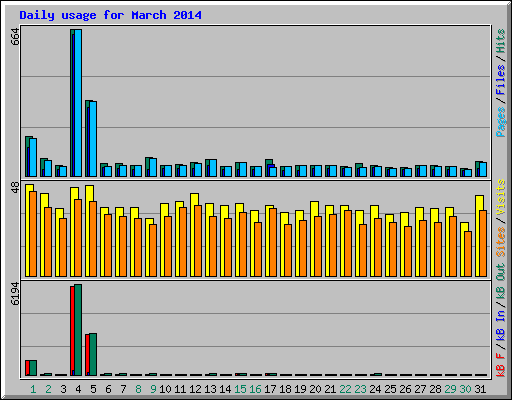This screenshot has width=512, height=400.
Task: Select day 16 label on the x-axis
Action: 255,389
